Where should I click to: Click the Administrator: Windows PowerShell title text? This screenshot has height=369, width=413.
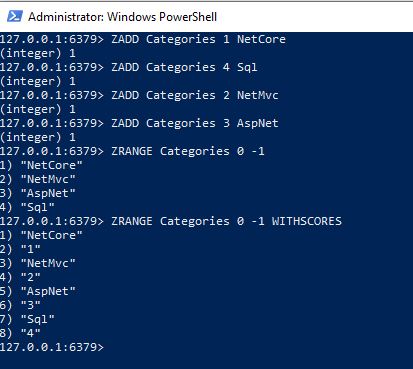pos(122,17)
